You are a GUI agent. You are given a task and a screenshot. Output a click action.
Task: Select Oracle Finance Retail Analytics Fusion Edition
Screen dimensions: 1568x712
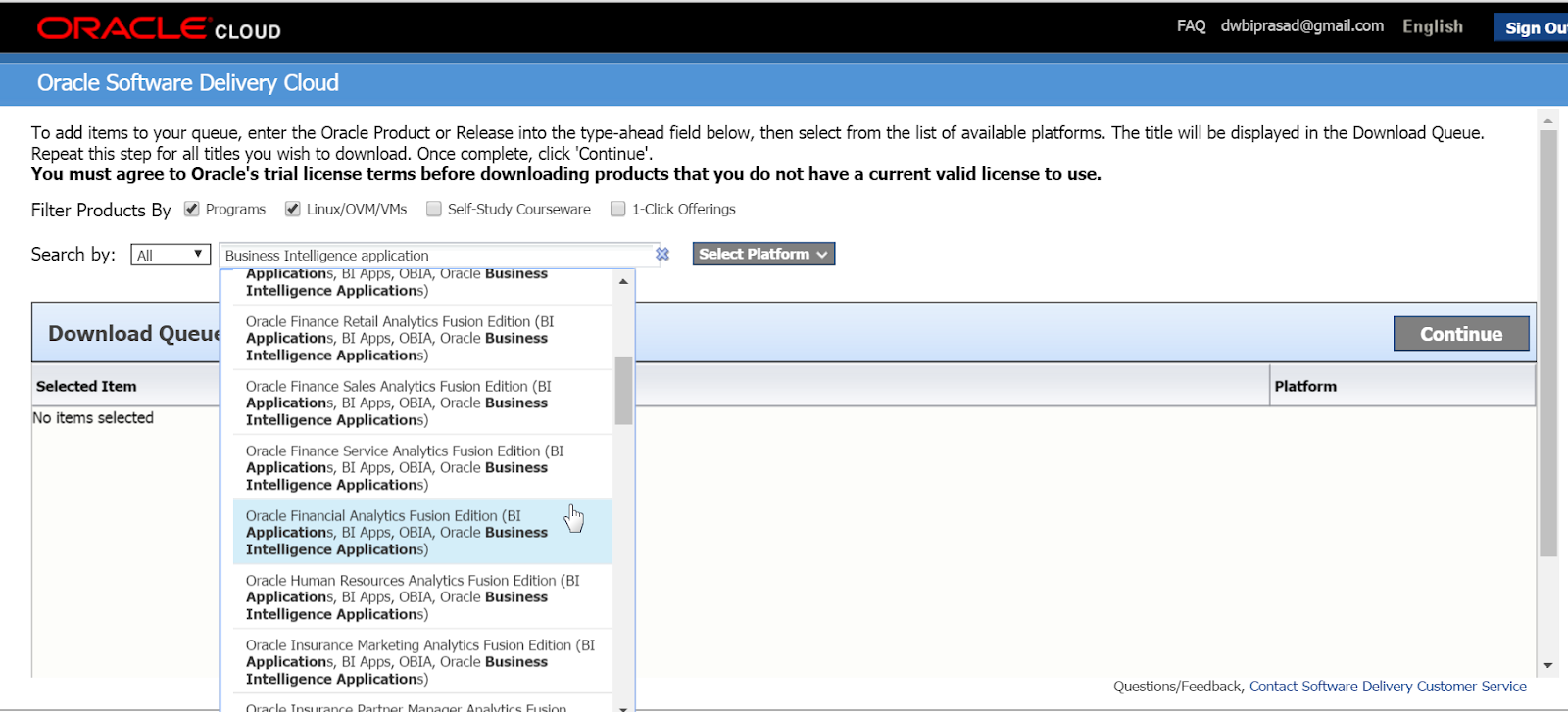422,338
